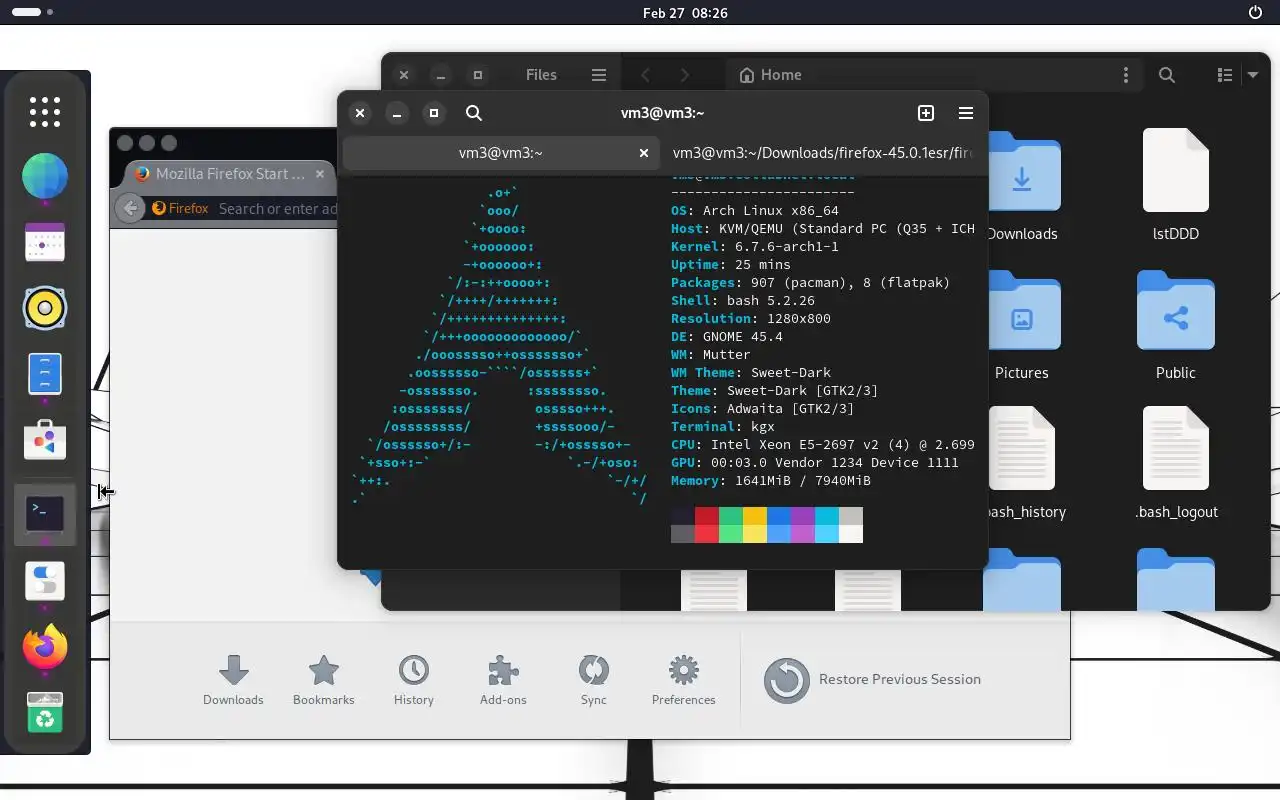1280x800 pixels.
Task: Click the 'Kernel: 6.7.6-arch1-1' line
Action: (x=755, y=247)
